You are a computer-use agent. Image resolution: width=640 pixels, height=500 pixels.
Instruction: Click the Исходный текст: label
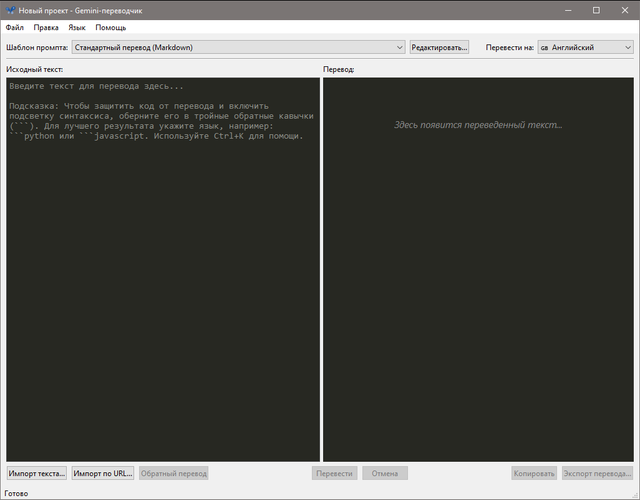coord(35,69)
